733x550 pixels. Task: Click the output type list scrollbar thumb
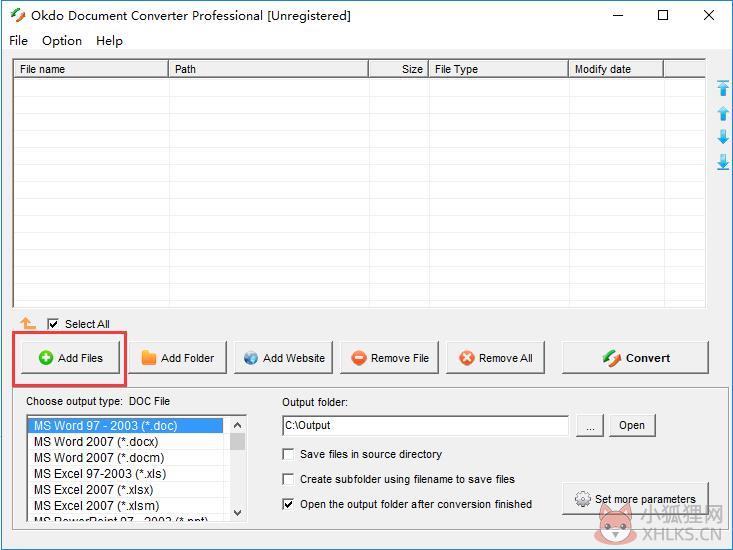(237, 442)
